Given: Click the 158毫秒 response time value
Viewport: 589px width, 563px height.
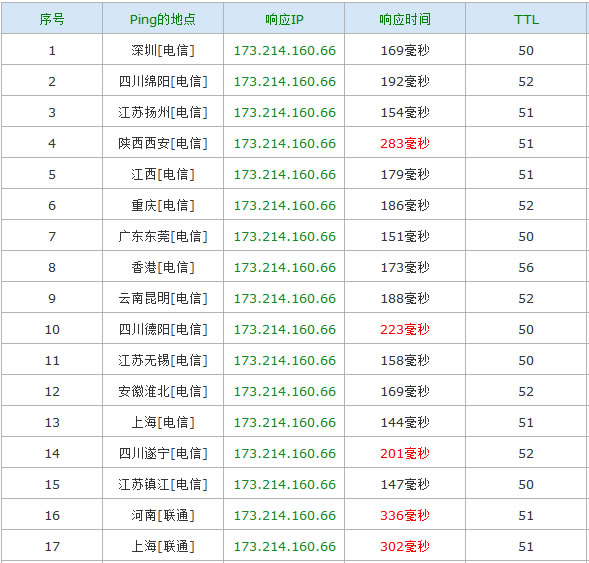Looking at the screenshot, I should click(405, 360).
